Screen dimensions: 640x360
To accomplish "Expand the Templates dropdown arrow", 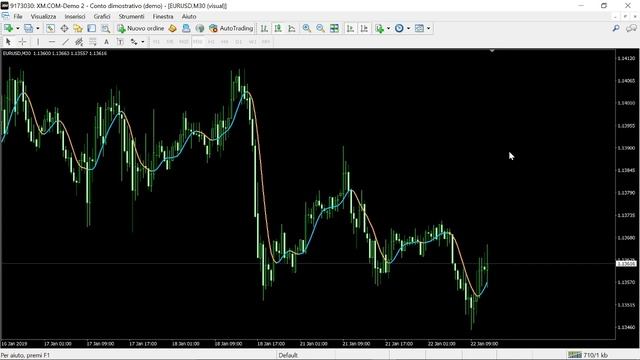I will [428, 28].
